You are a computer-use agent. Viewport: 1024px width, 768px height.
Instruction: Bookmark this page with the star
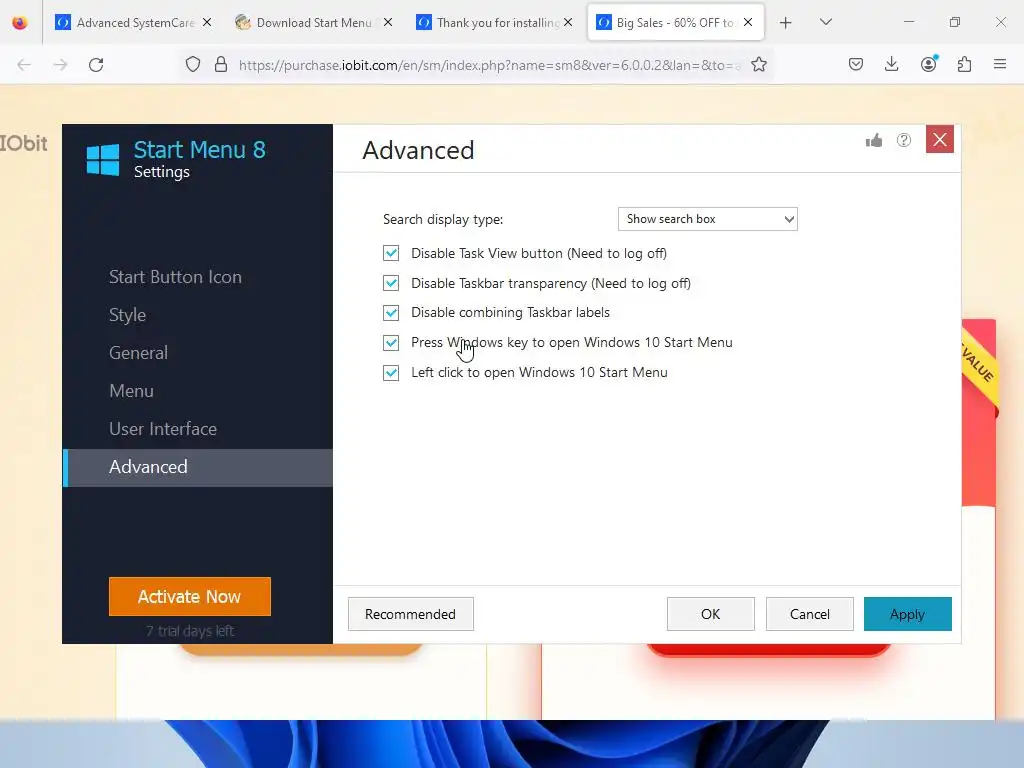tap(759, 65)
